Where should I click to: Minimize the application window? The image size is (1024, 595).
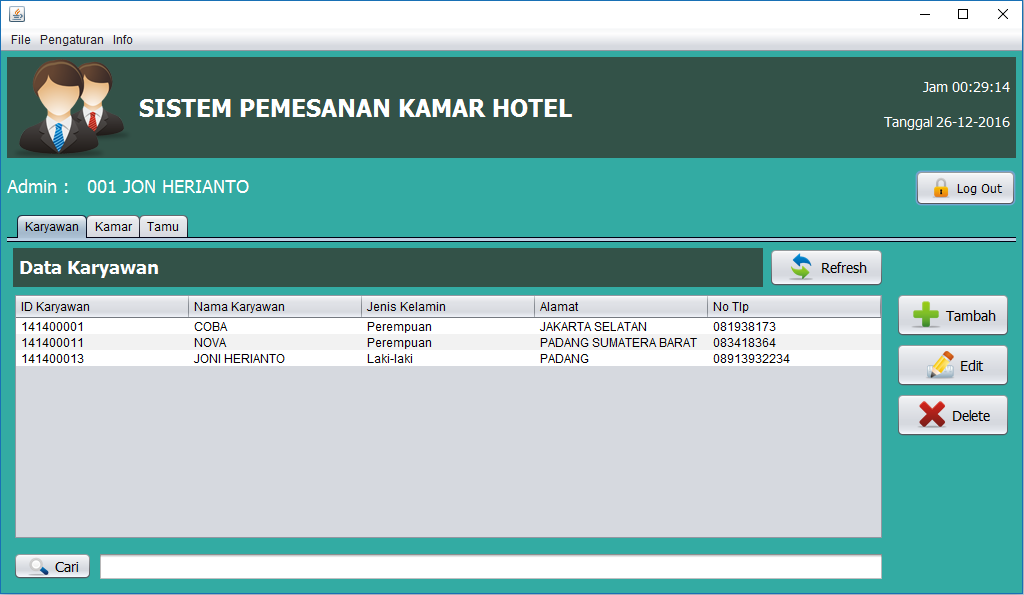click(925, 14)
